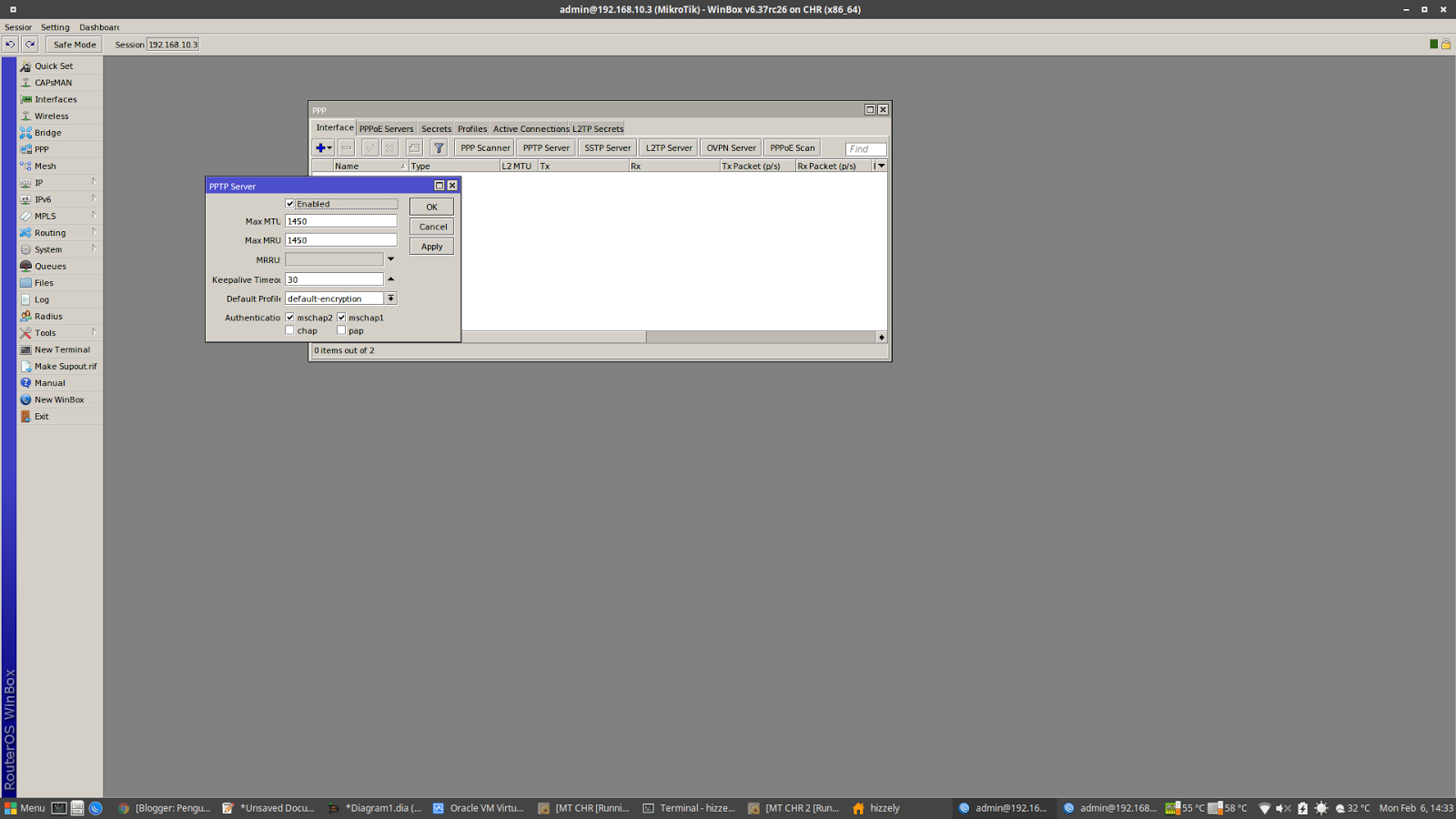This screenshot has height=819, width=1456.
Task: Open Radius in sidebar
Action: pyautogui.click(x=60, y=317)
